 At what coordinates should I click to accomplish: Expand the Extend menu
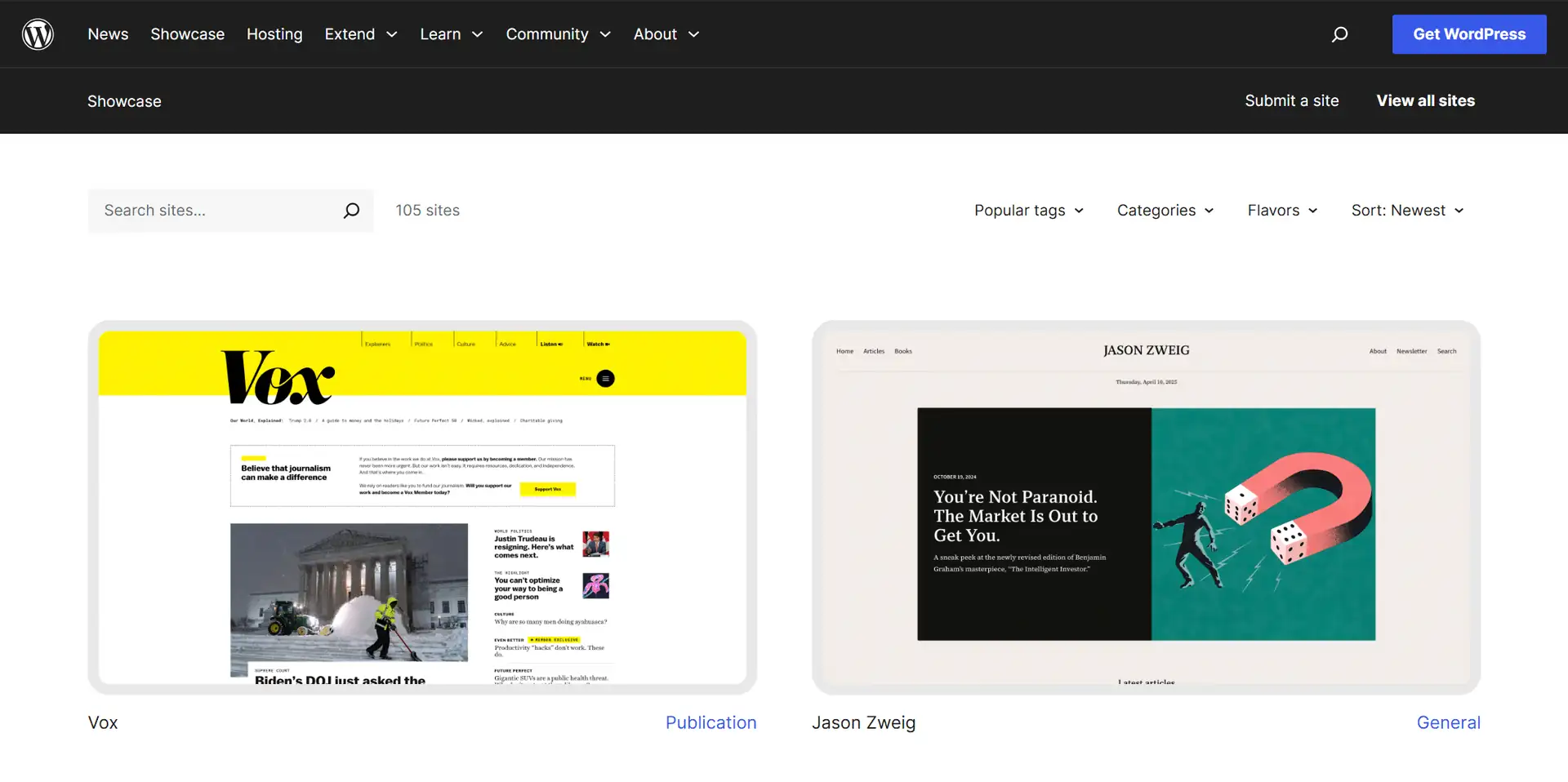pyautogui.click(x=361, y=34)
